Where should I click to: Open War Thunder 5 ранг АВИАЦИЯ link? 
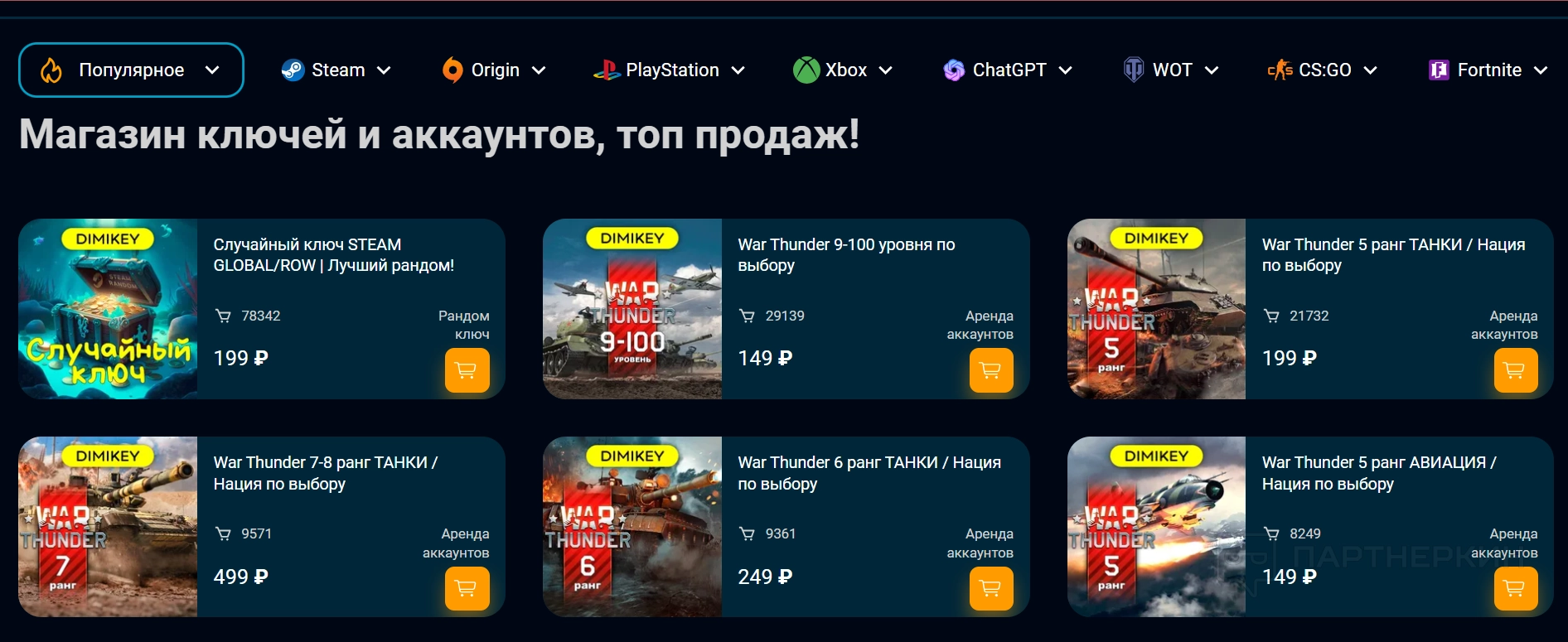1379,473
